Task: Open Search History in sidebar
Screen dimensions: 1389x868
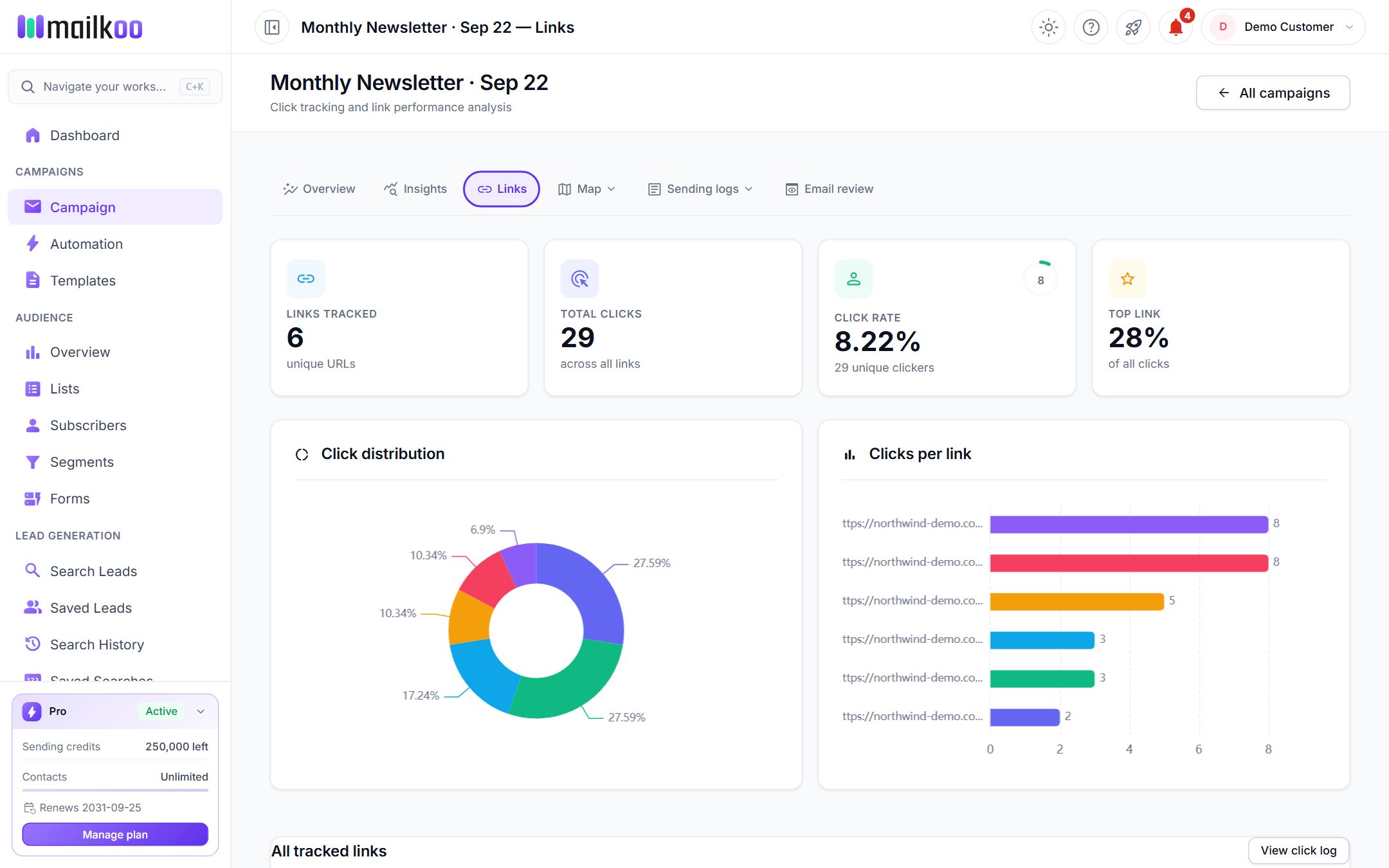Action: coord(115,644)
